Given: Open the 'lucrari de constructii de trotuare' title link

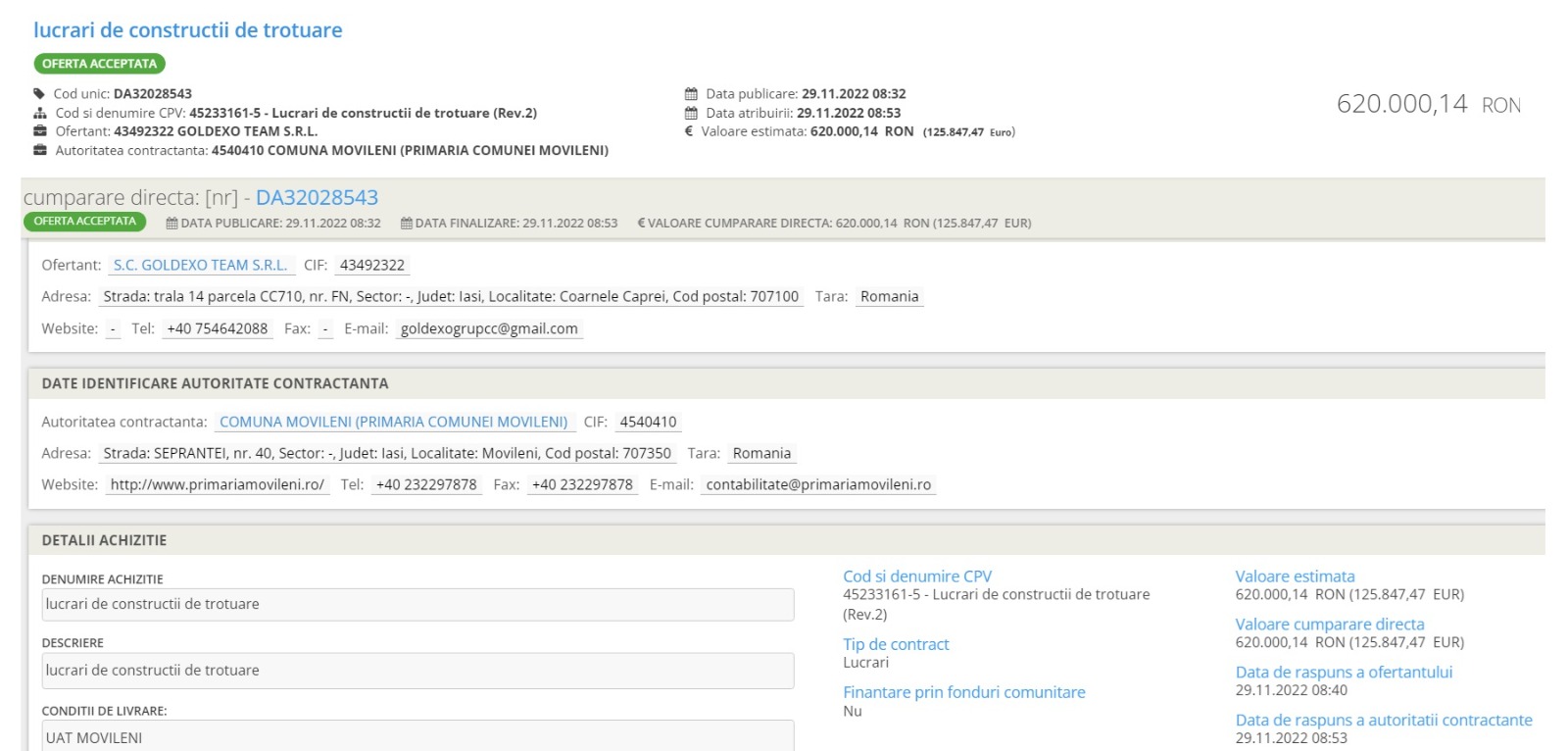Looking at the screenshot, I should 188,30.
